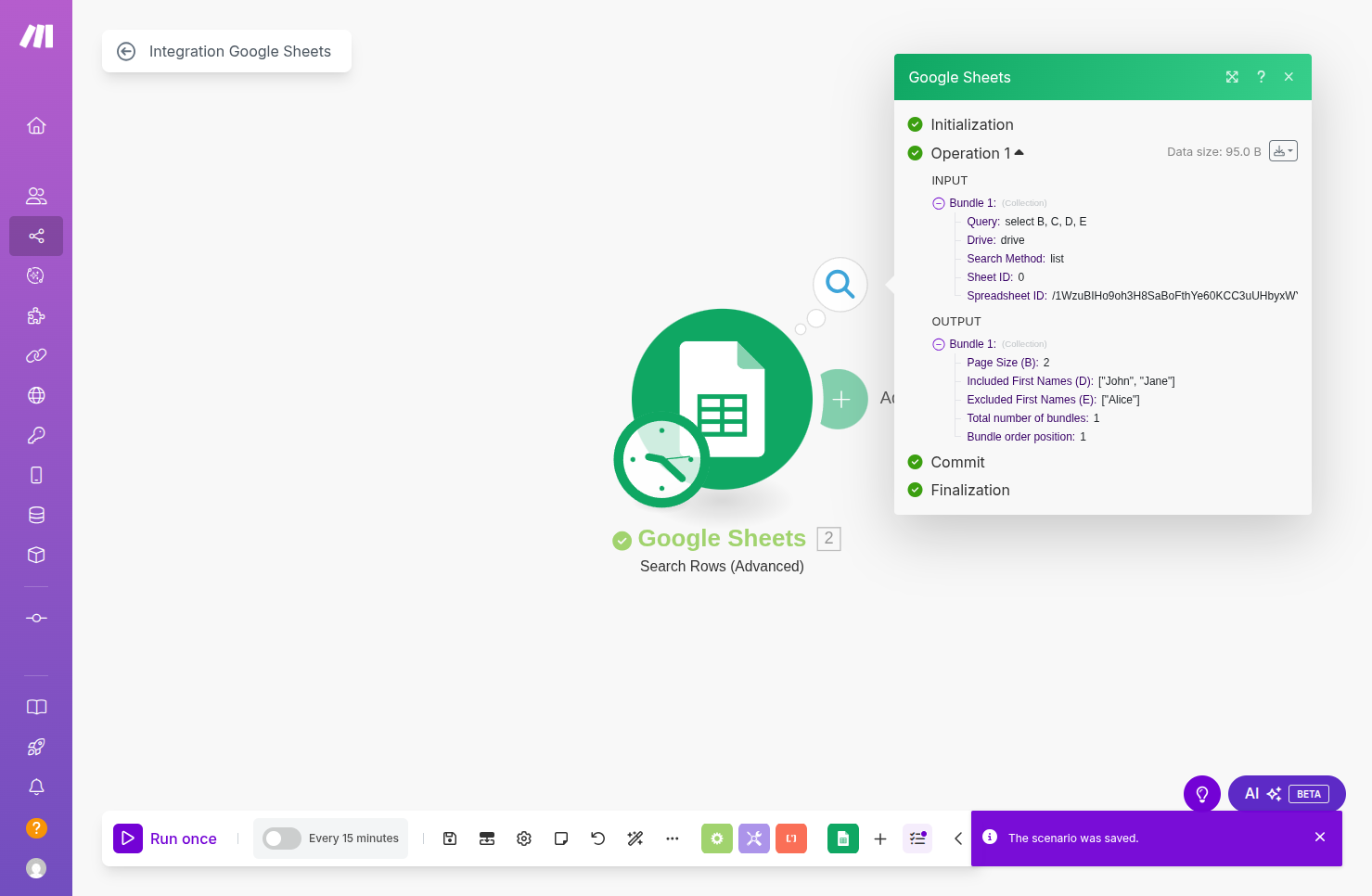Open the lightbulb tips button
This screenshot has width=1372, height=896.
point(1202,794)
